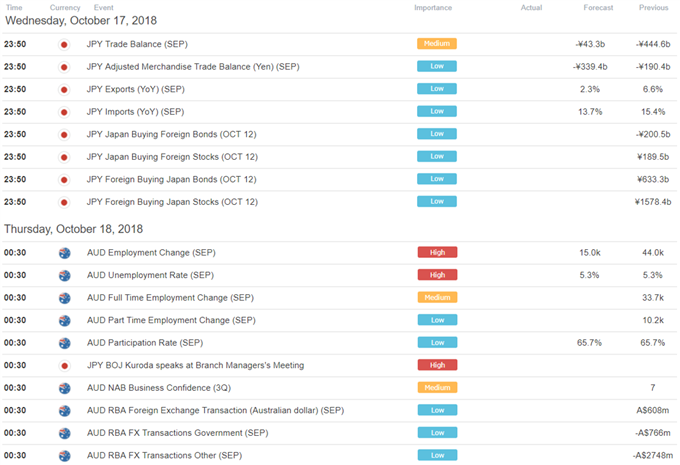Sort by the Importance column header
680x465 pixels.
click(433, 7)
